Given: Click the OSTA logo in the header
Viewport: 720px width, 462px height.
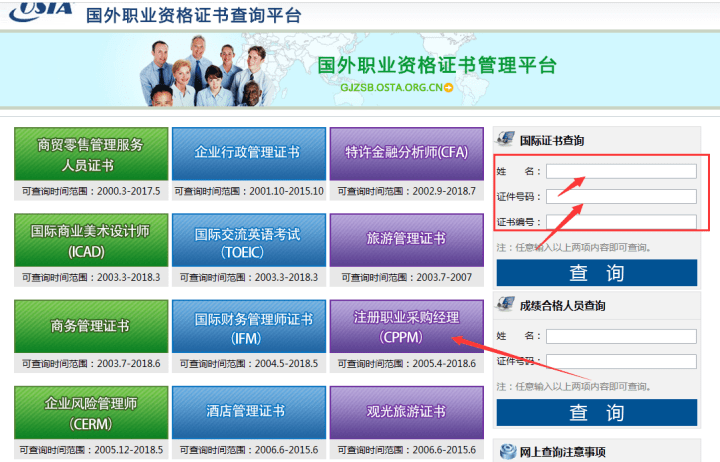Looking at the screenshot, I should pos(38,12).
